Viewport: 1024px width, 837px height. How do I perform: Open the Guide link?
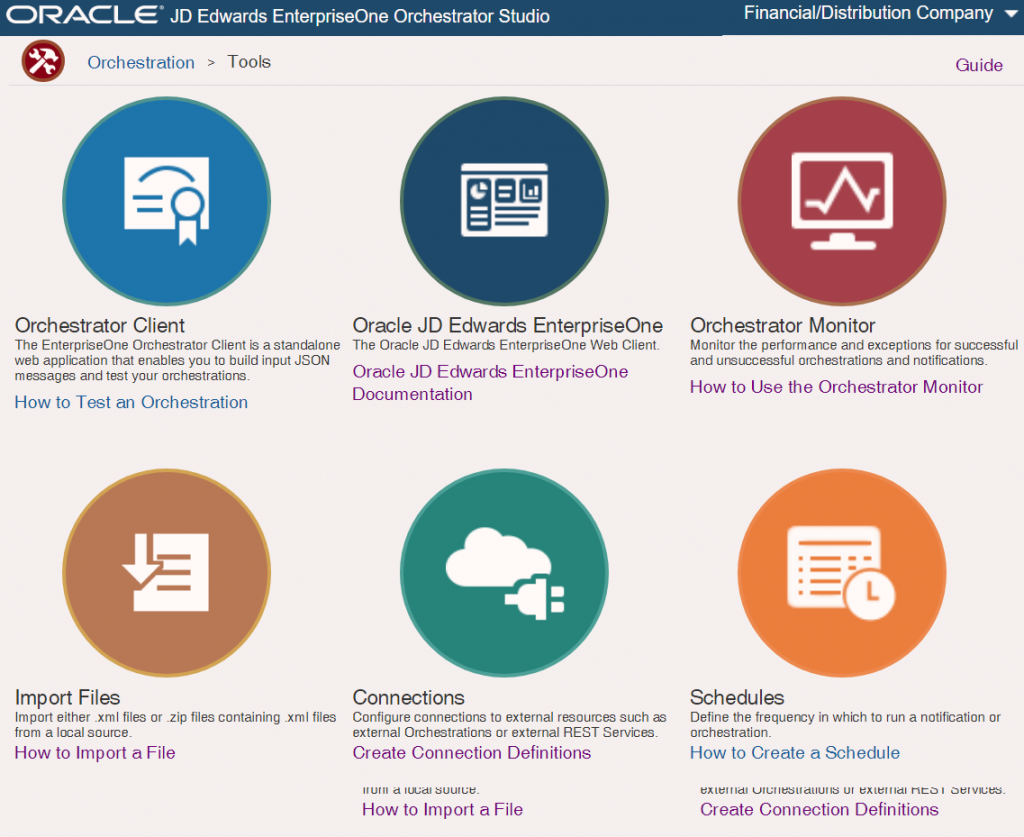(x=978, y=64)
